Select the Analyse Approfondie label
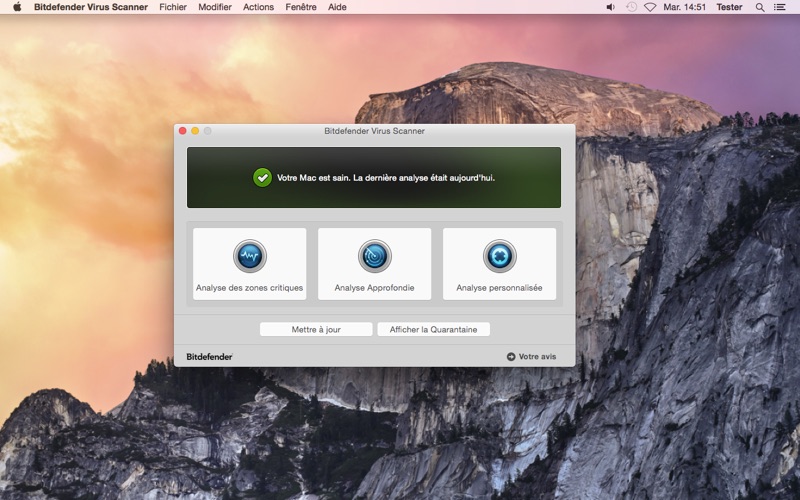The height and width of the screenshot is (500, 800). point(374,288)
